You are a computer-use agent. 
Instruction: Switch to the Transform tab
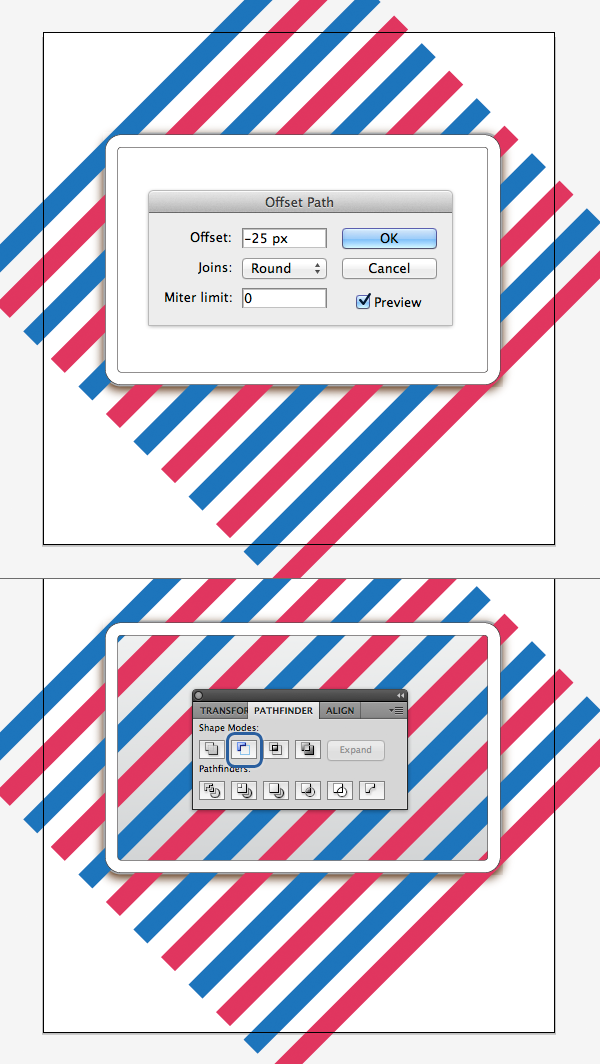[221, 710]
